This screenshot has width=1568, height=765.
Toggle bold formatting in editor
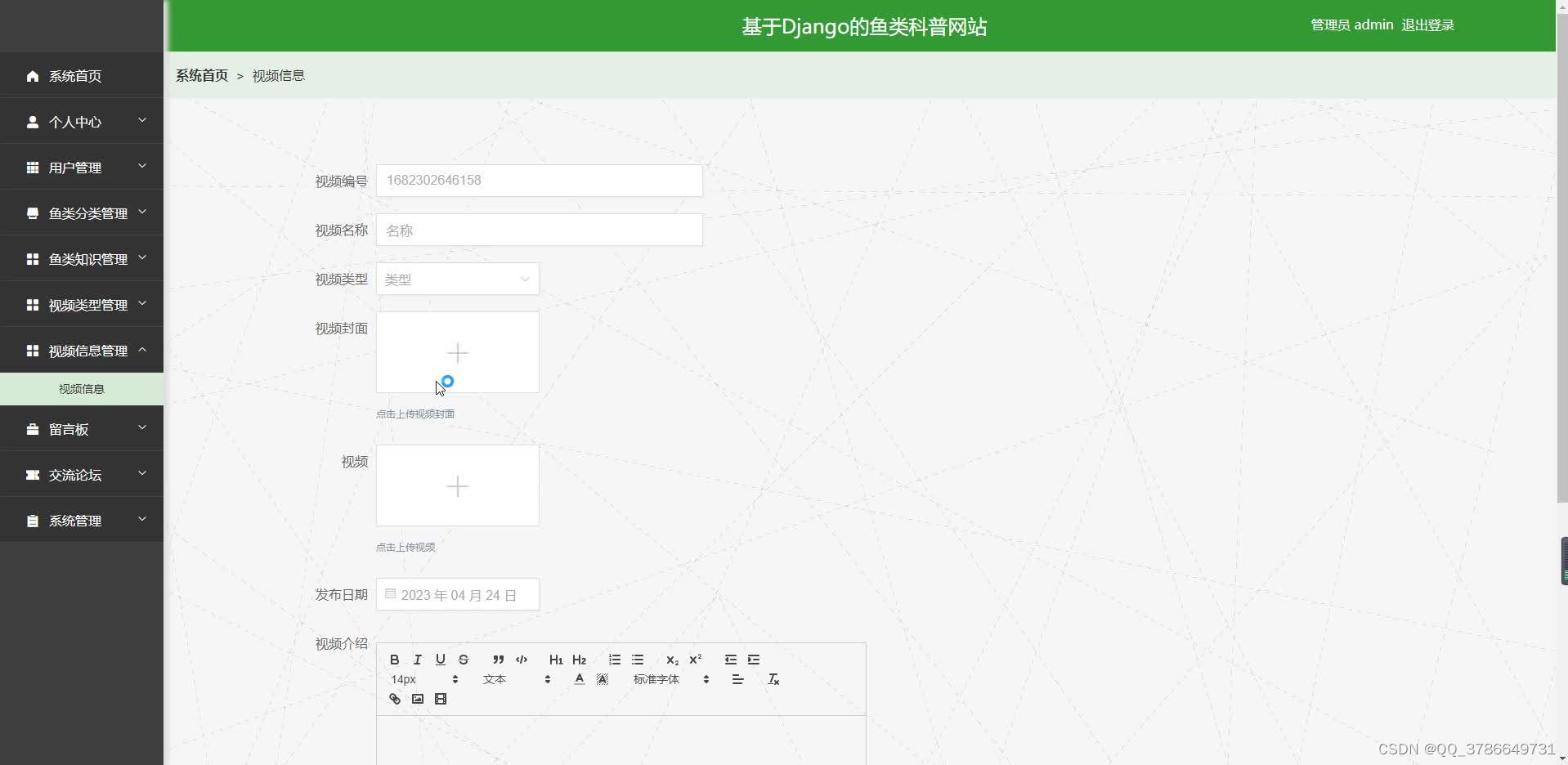coord(394,660)
